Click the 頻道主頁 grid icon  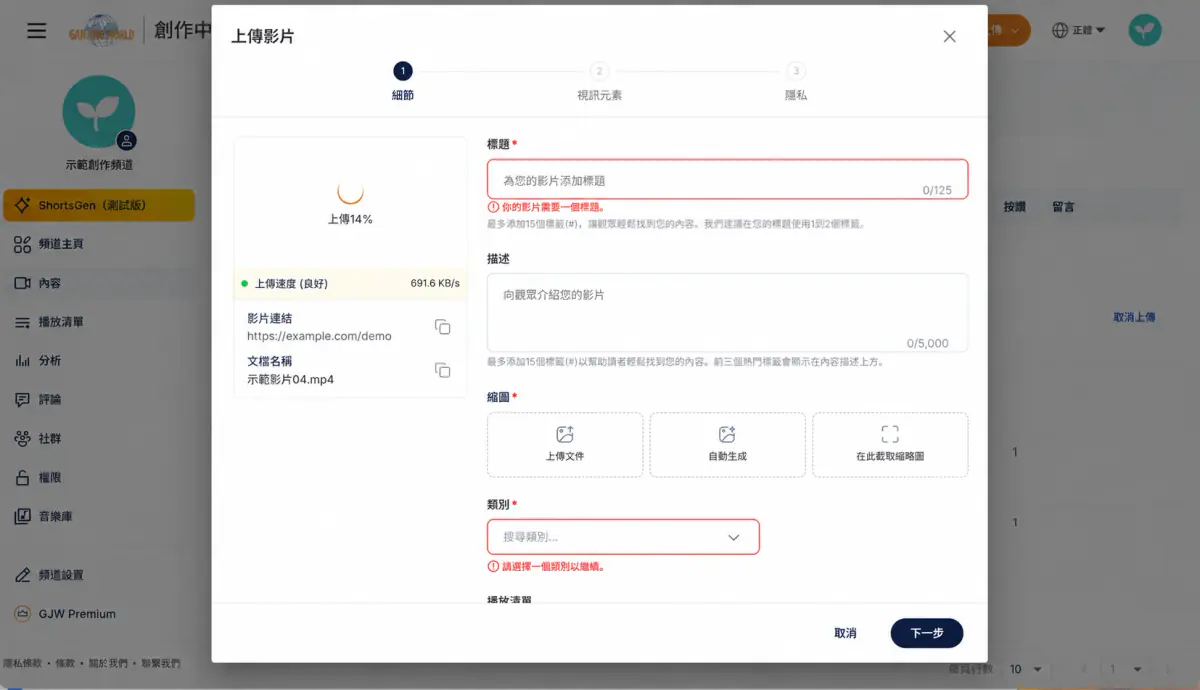click(x=22, y=244)
